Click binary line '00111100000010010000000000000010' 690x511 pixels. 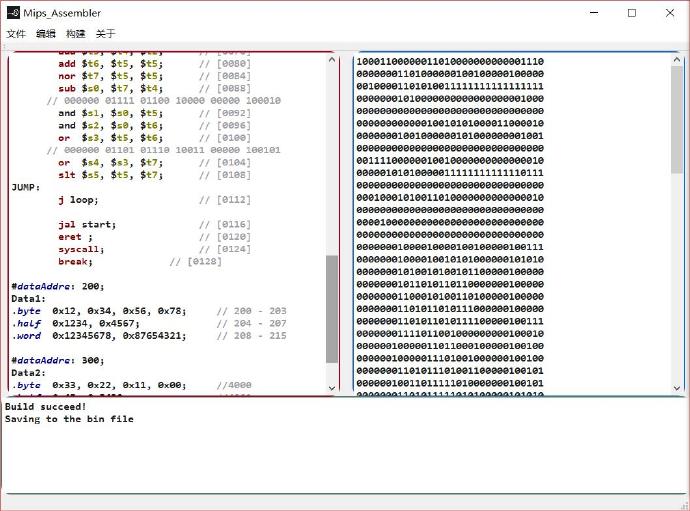coord(450,161)
